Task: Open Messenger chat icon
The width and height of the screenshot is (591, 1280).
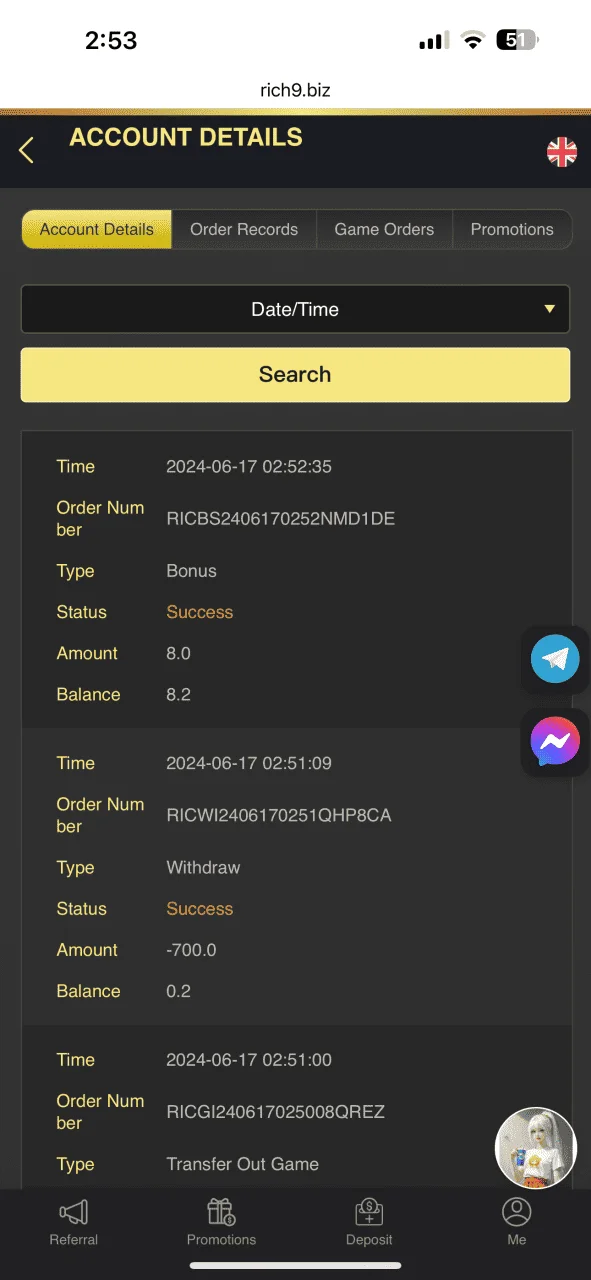Action: pos(555,741)
